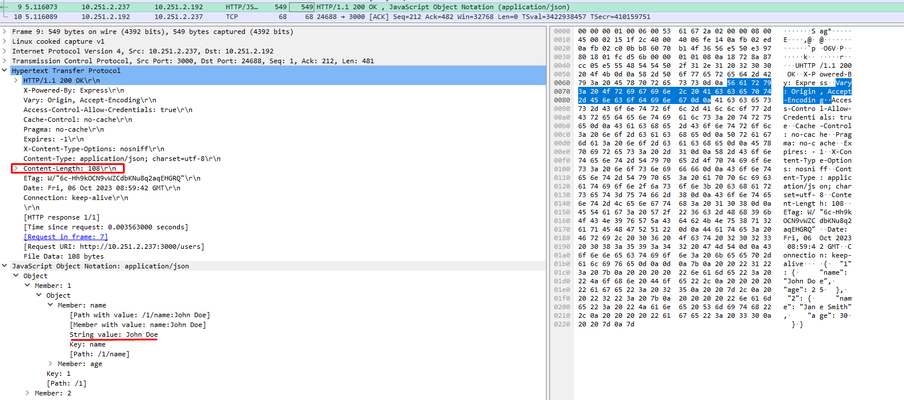Select X-Content-Type-Options: nosniff line
Screen dimensions: 904x400
click(x=89, y=149)
